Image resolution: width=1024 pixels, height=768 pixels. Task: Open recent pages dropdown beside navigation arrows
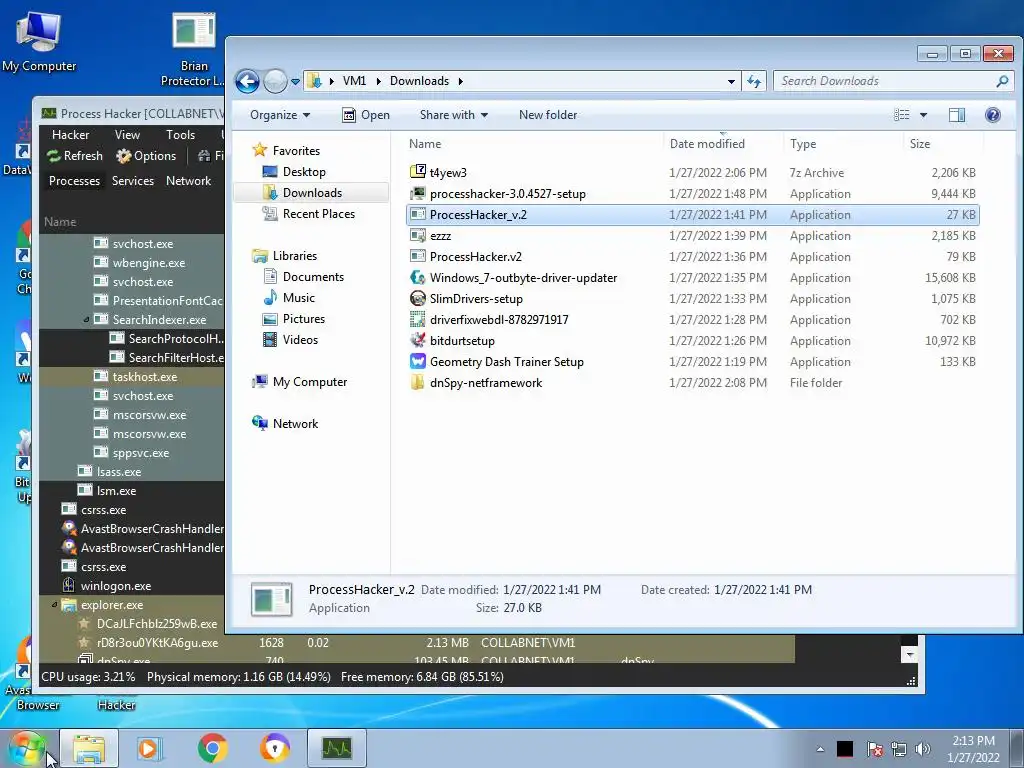click(295, 82)
